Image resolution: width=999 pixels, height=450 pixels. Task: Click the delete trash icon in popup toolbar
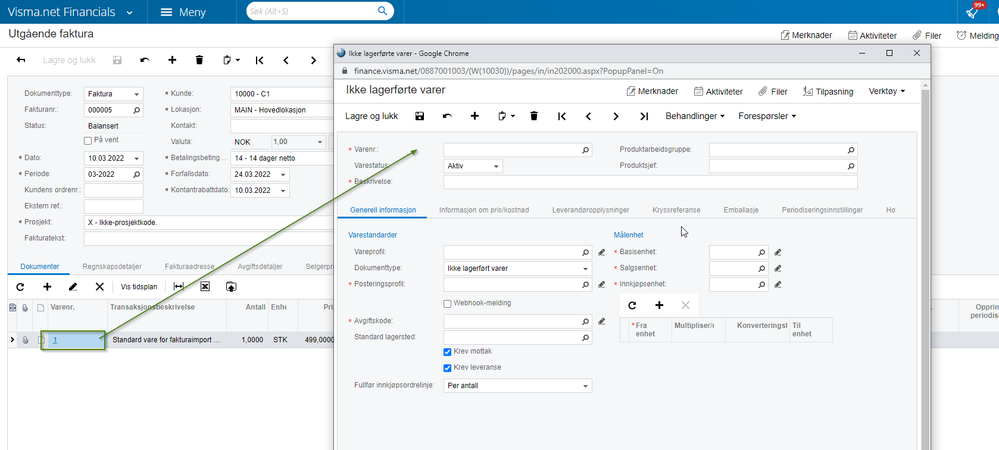534,116
